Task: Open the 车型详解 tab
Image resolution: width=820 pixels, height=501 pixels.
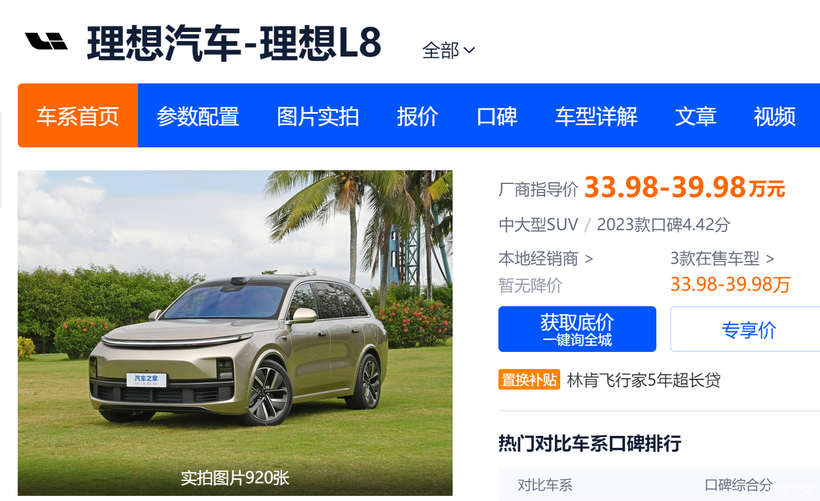Action: tap(596, 116)
